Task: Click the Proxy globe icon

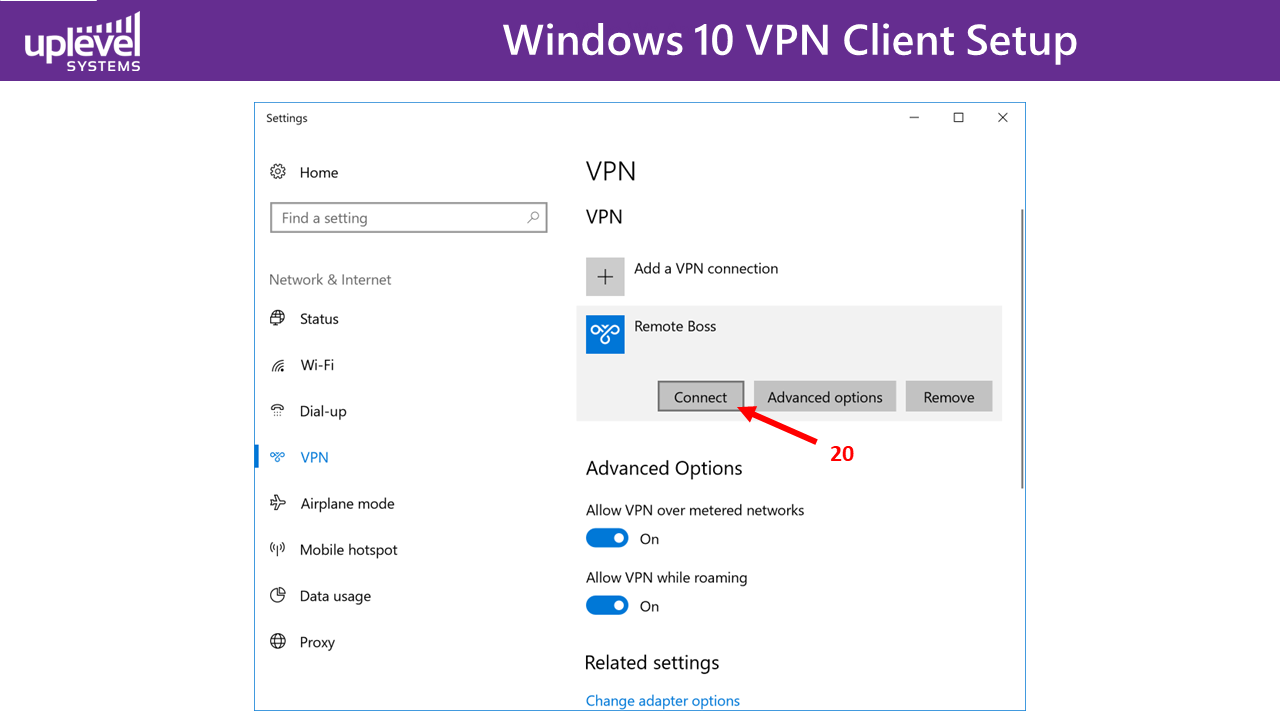Action: coord(278,641)
